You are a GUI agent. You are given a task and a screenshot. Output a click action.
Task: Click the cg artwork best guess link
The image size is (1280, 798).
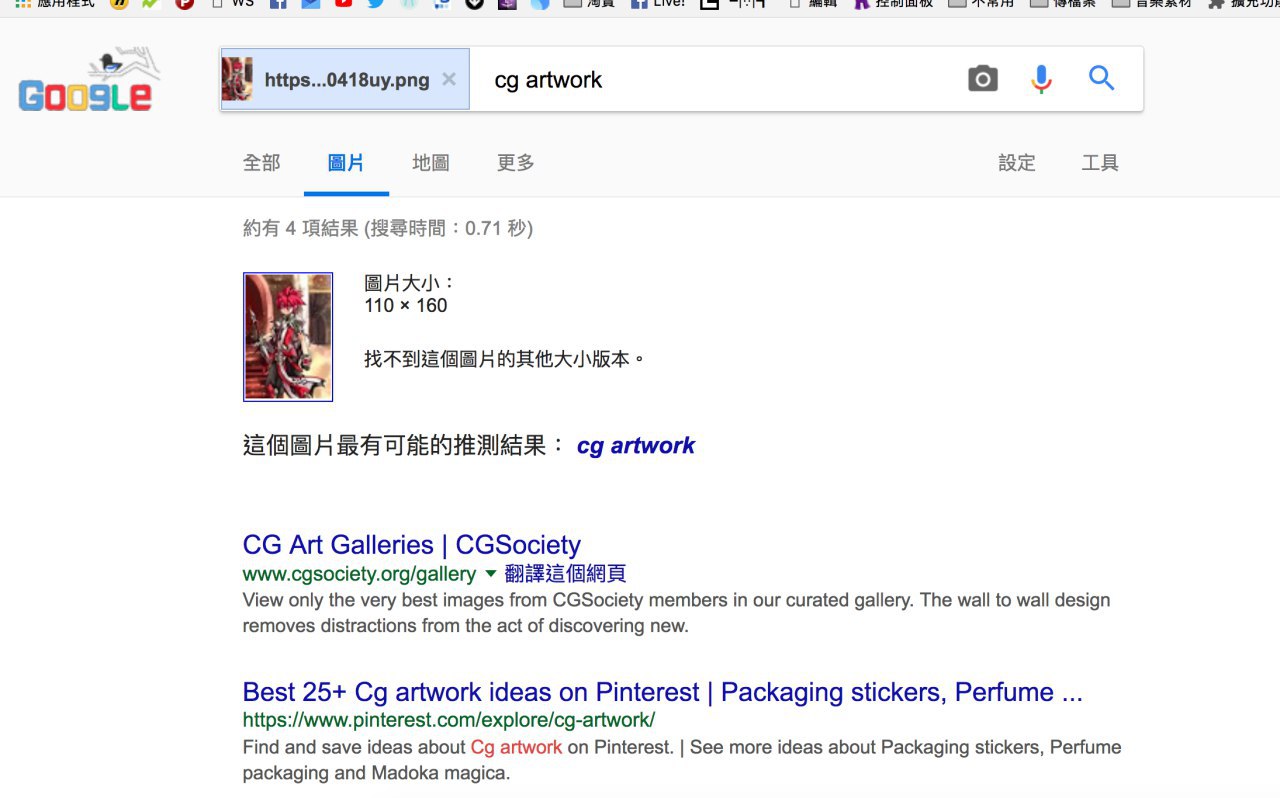(636, 446)
